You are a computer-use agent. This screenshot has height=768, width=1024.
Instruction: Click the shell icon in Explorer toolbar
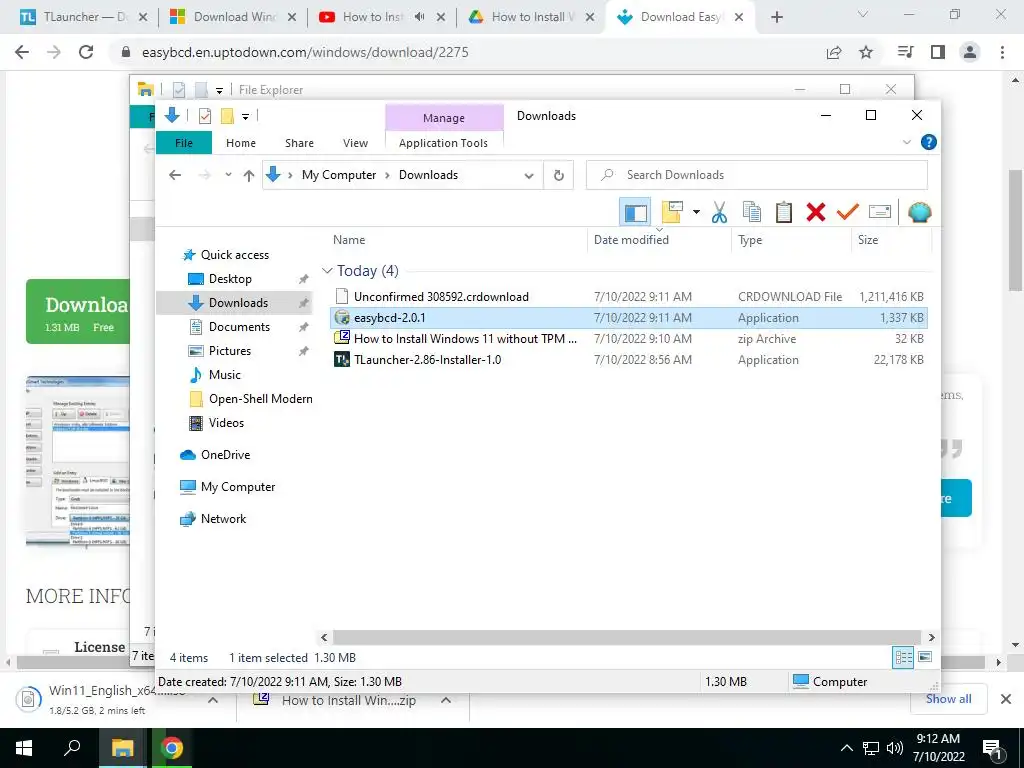[x=920, y=212]
